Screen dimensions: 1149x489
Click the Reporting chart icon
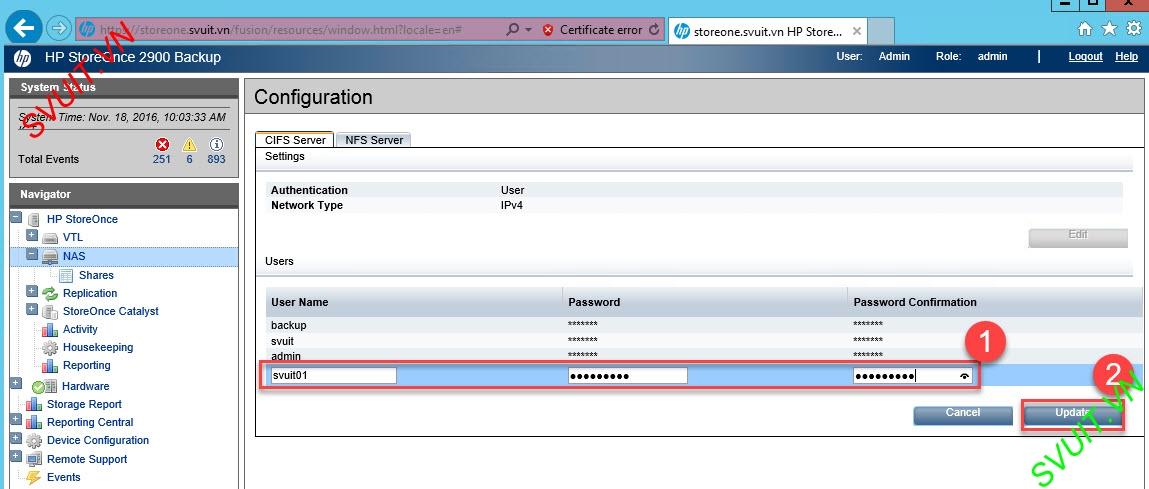(50, 366)
